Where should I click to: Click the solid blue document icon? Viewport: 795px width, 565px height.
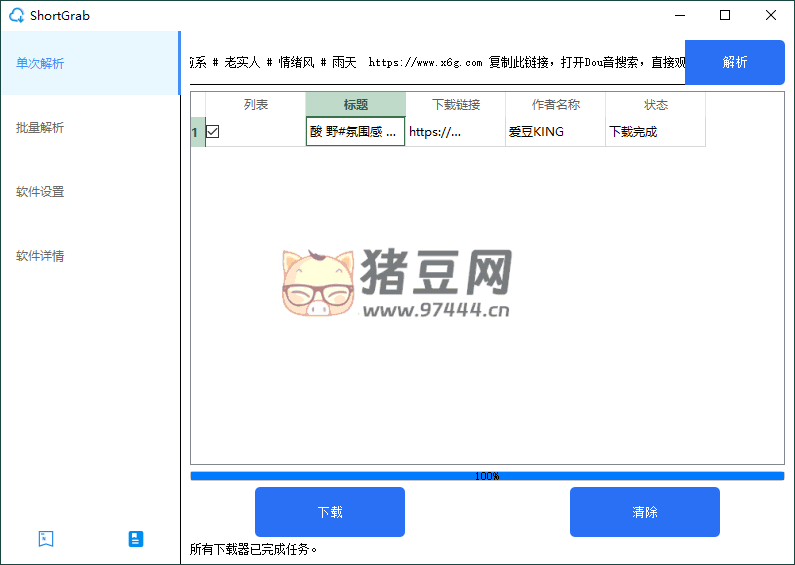(136, 539)
